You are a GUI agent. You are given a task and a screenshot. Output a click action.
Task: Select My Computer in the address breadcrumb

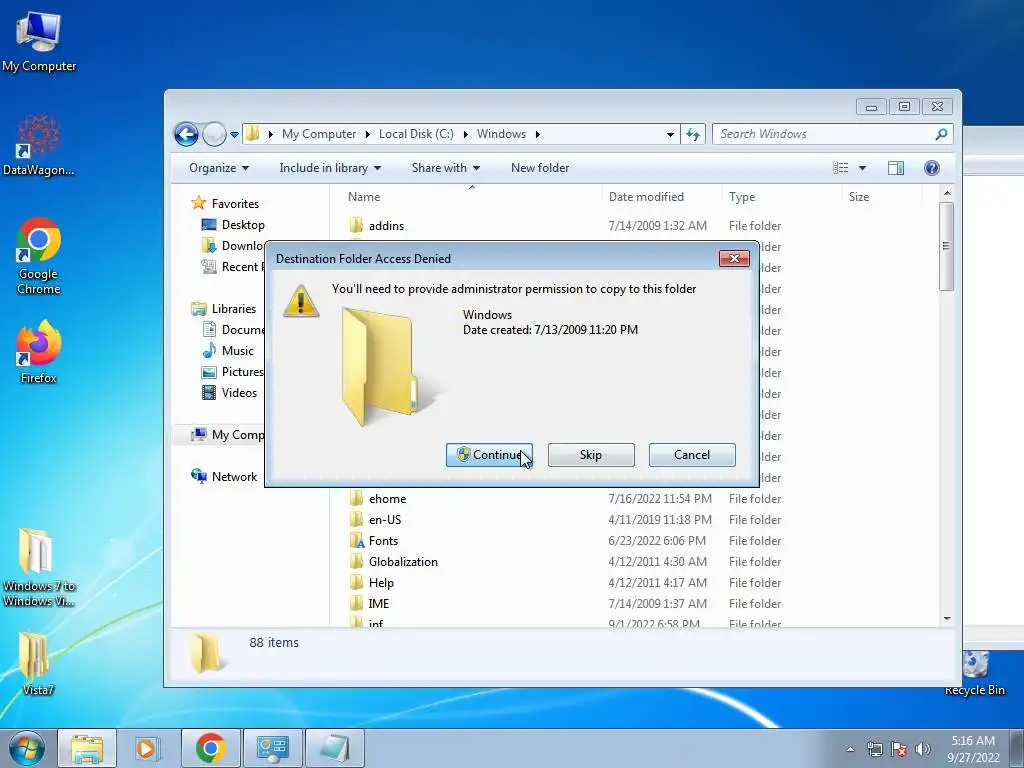point(319,134)
